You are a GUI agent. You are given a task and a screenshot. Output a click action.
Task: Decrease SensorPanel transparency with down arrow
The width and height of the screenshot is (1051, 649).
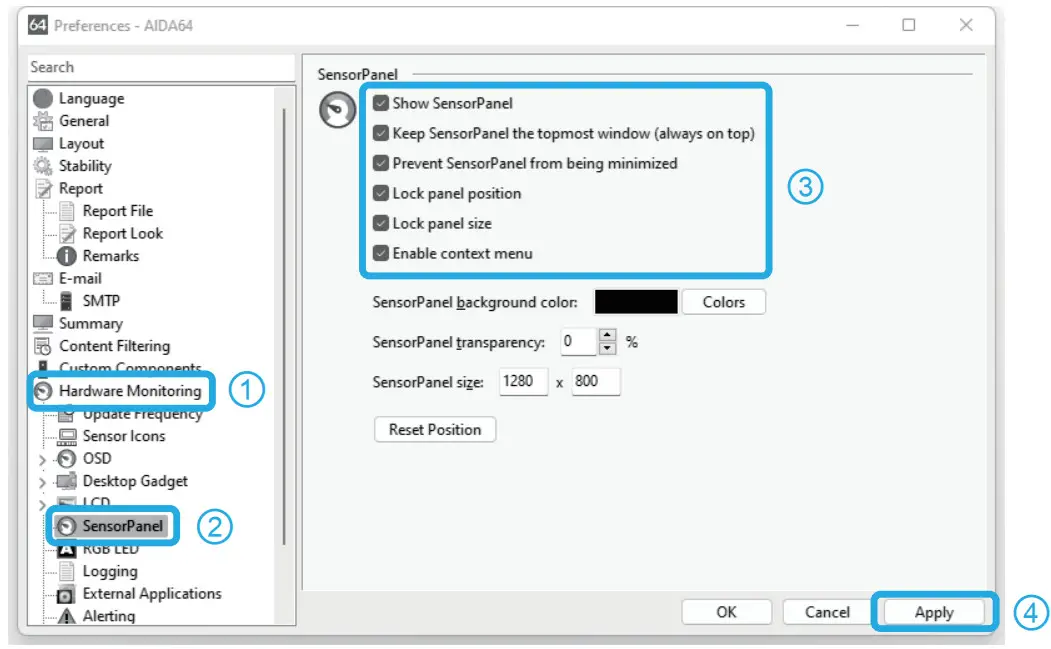(607, 348)
